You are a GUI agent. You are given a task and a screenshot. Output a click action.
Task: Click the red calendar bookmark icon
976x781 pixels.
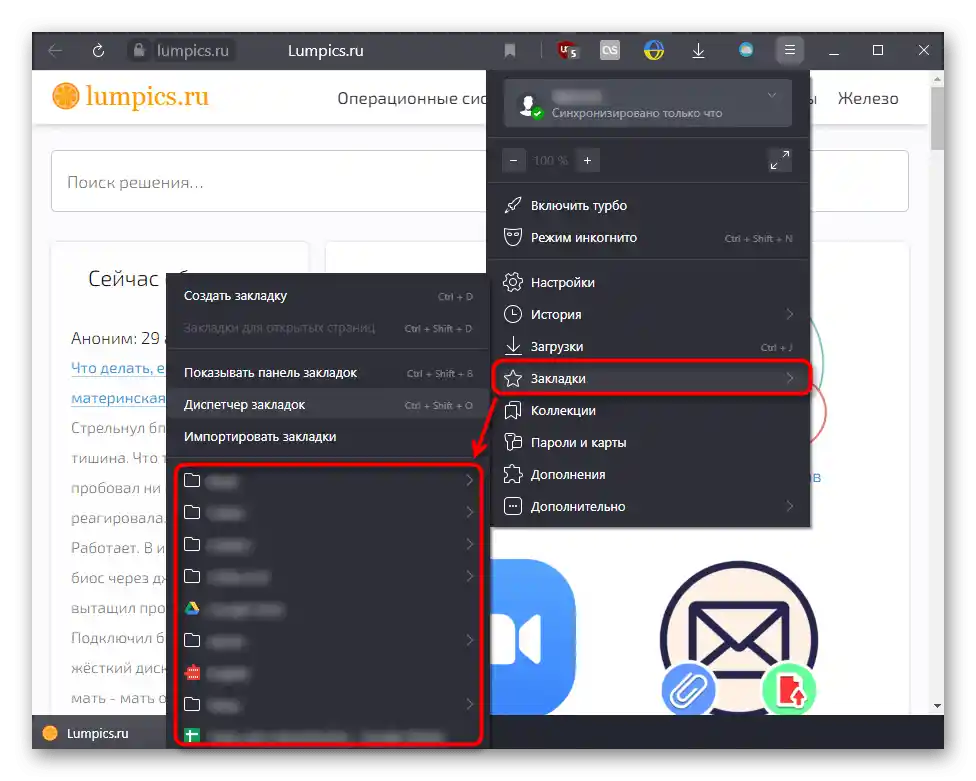click(192, 672)
